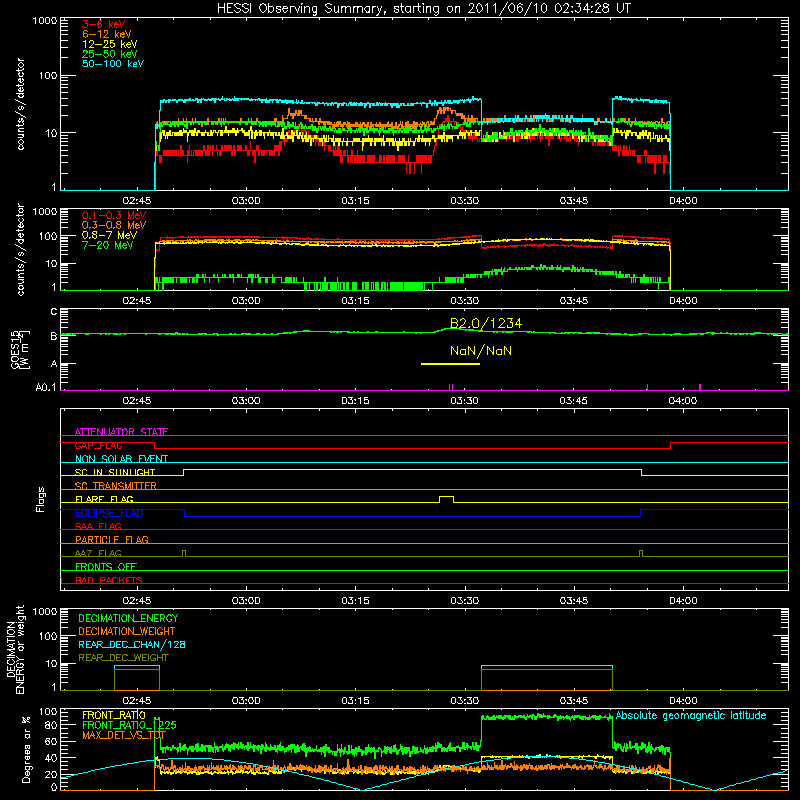
Task: Click the yellow flare interval bar under NaN/NaN
Action: coord(450,364)
